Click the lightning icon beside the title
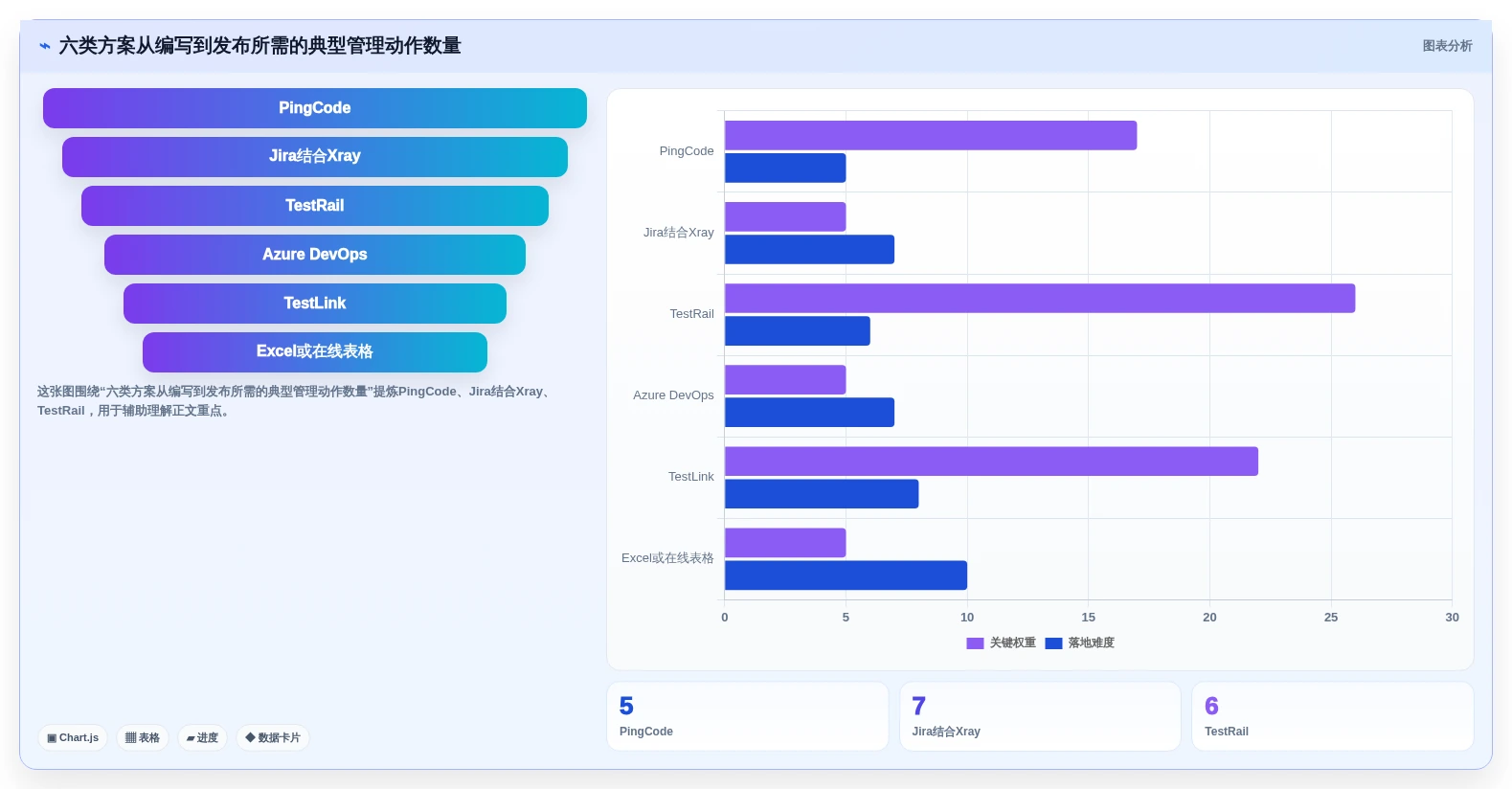 45,46
